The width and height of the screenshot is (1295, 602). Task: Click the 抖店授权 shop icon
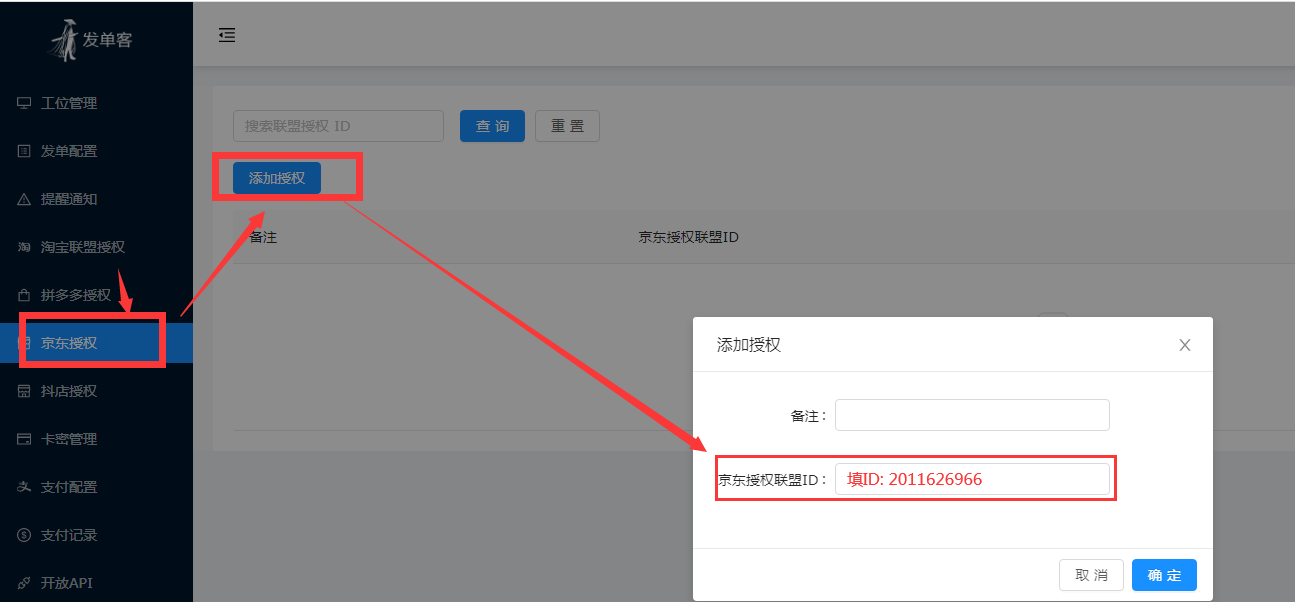24,391
